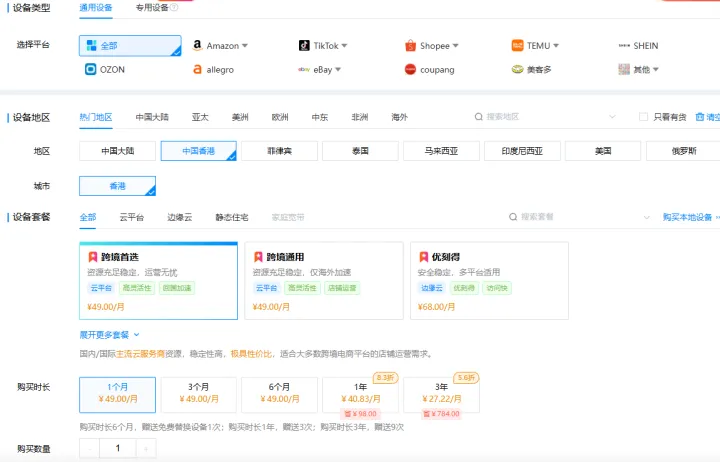Click the 清空 trash icon

tap(699, 117)
